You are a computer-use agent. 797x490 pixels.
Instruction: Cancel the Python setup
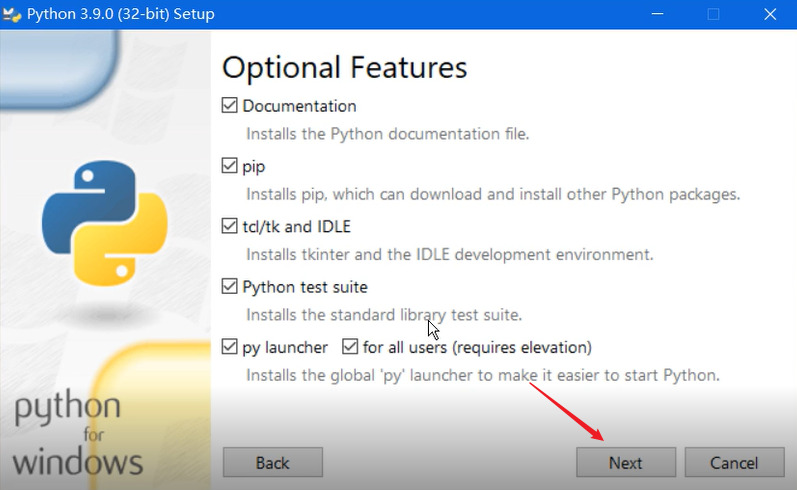pyautogui.click(x=735, y=463)
